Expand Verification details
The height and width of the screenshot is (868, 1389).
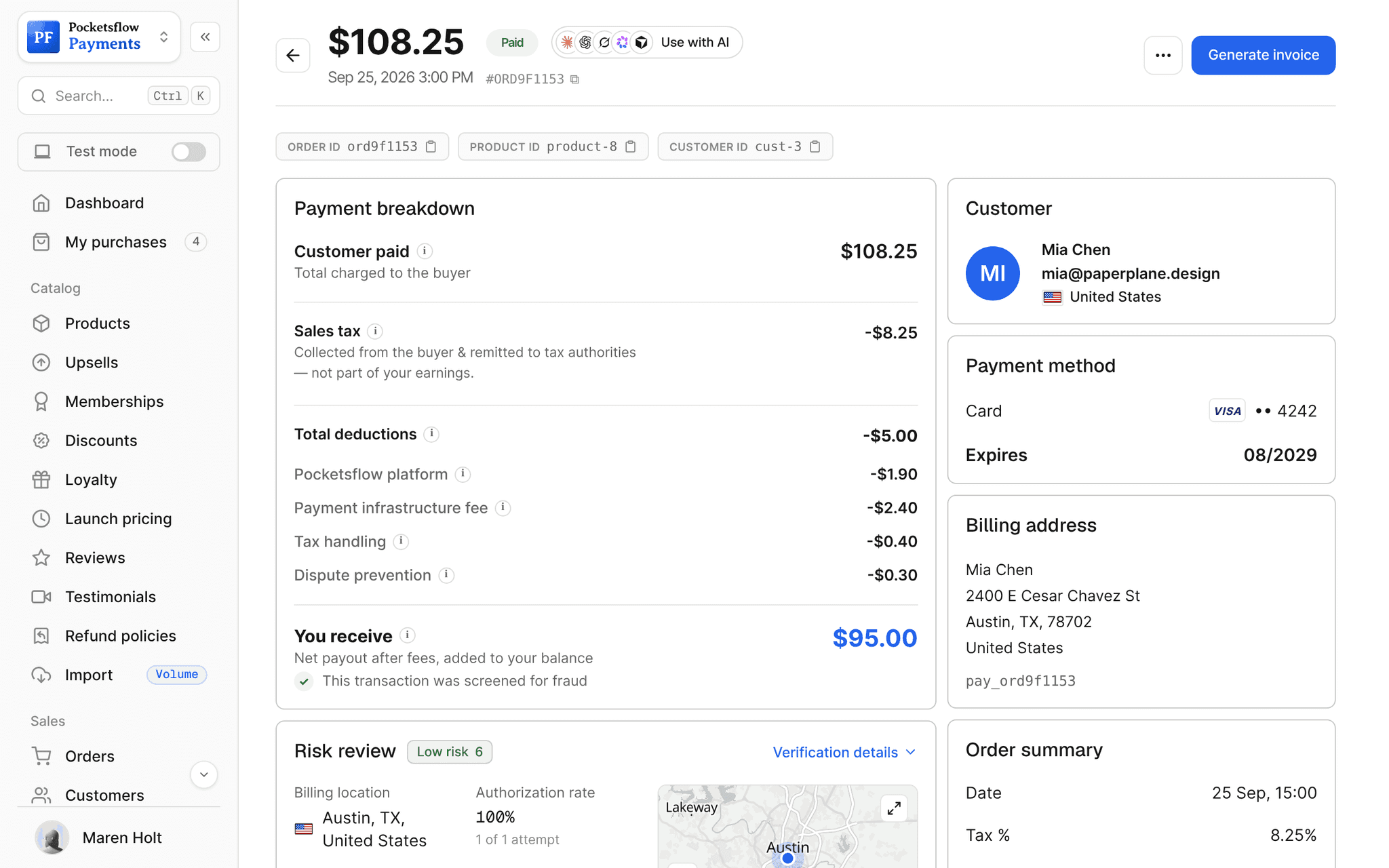tap(844, 752)
